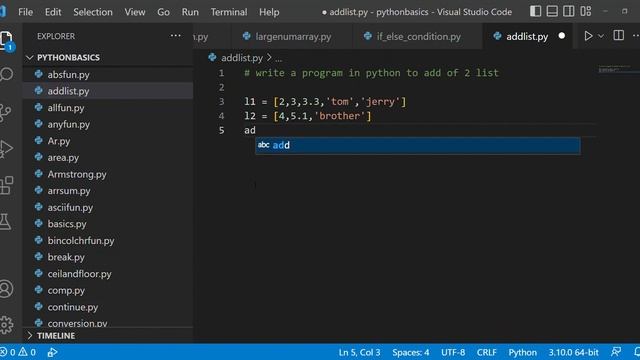640x360 pixels.
Task: Click unsaved dot on addlist.py tab
Action: point(562,36)
